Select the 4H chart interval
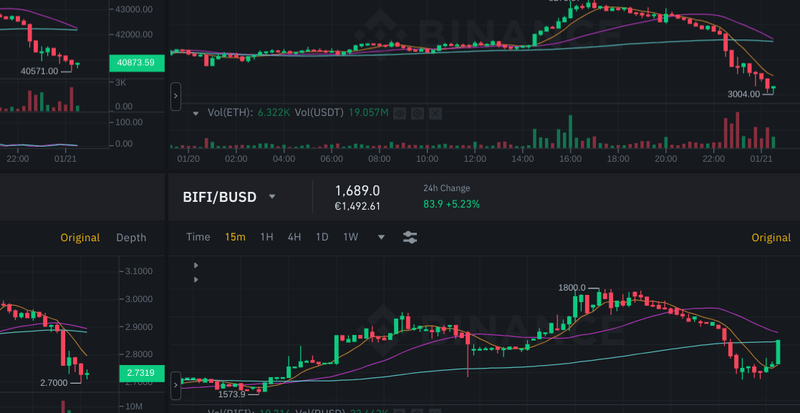The image size is (800, 413). tap(294, 237)
